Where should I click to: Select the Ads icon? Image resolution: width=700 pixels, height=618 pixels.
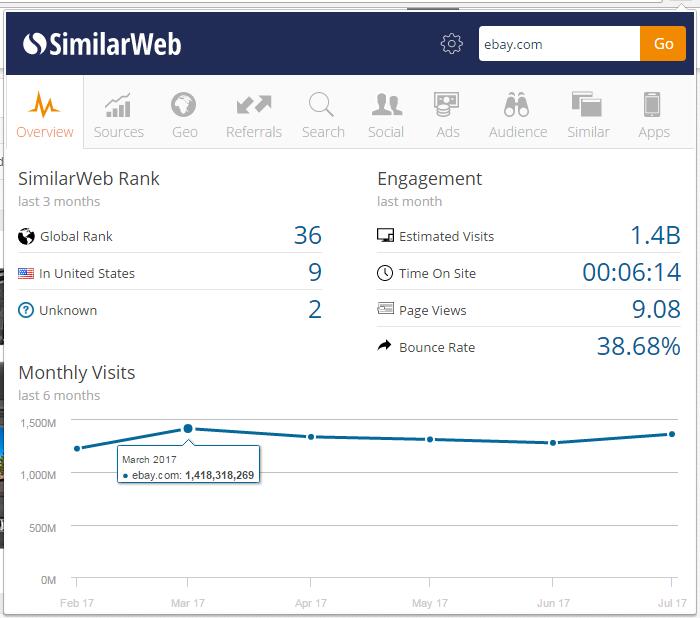coord(447,104)
